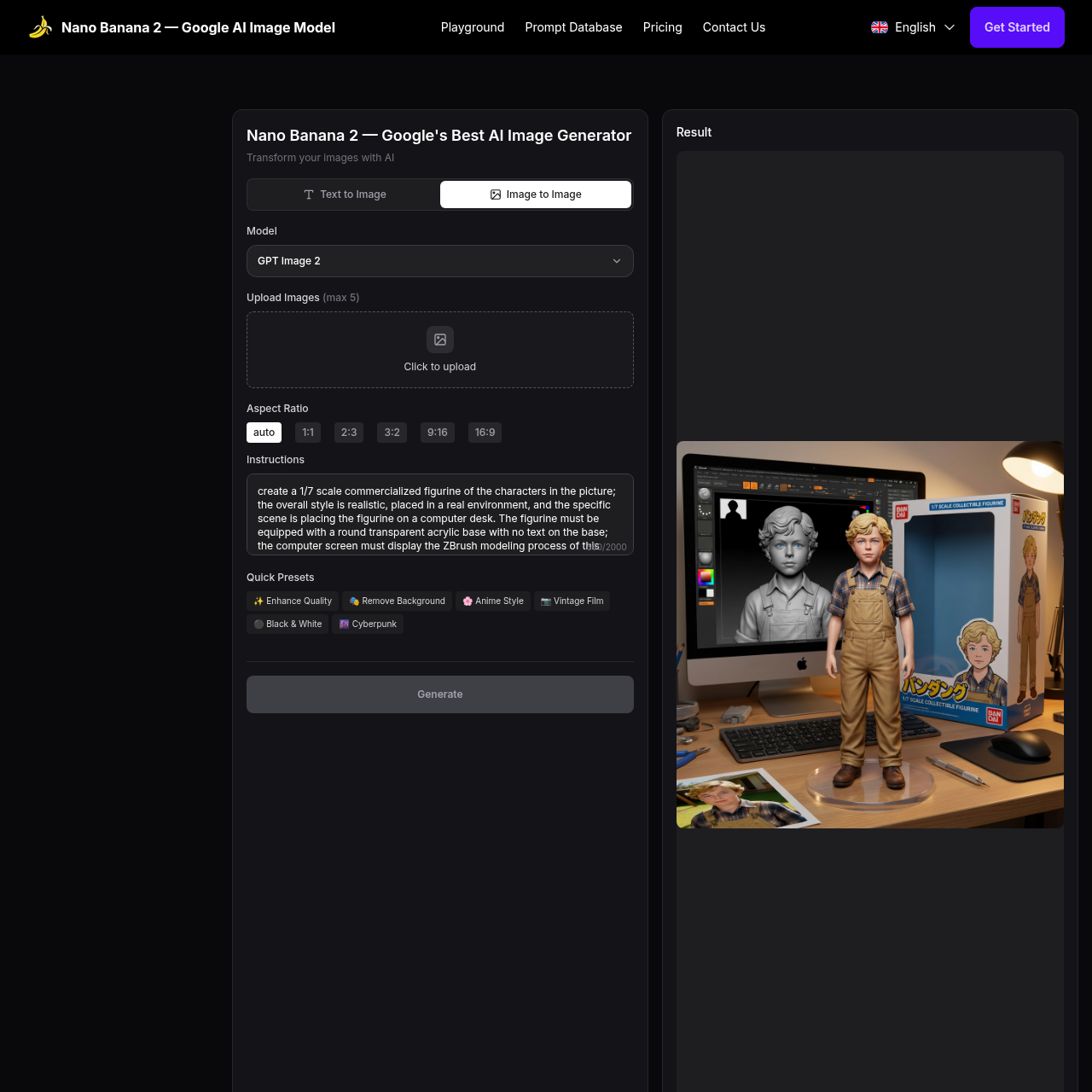
Task: Open the GPT Image 2 model dropdown
Action: point(440,261)
